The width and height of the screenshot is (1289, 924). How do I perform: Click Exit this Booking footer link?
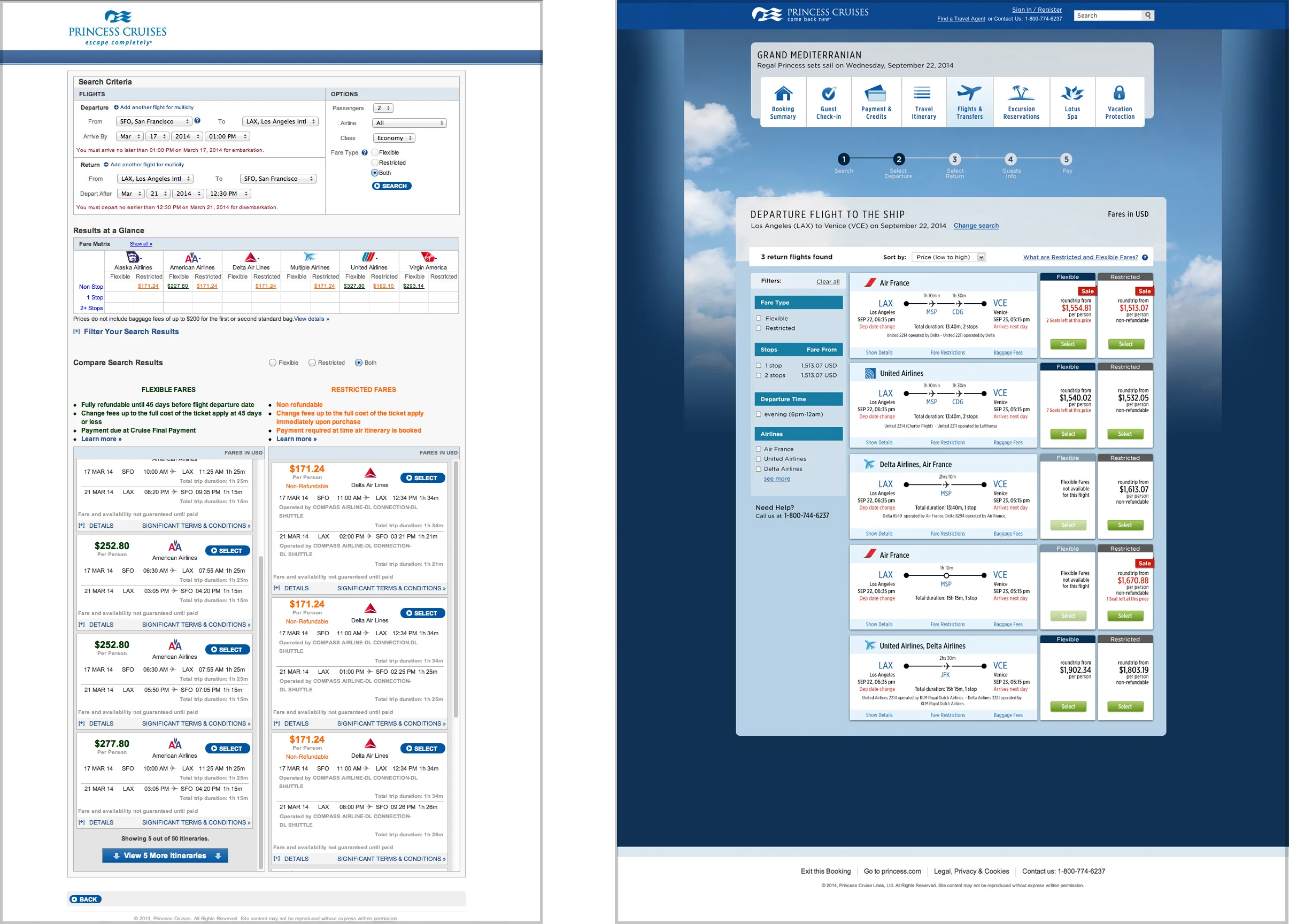[825, 871]
